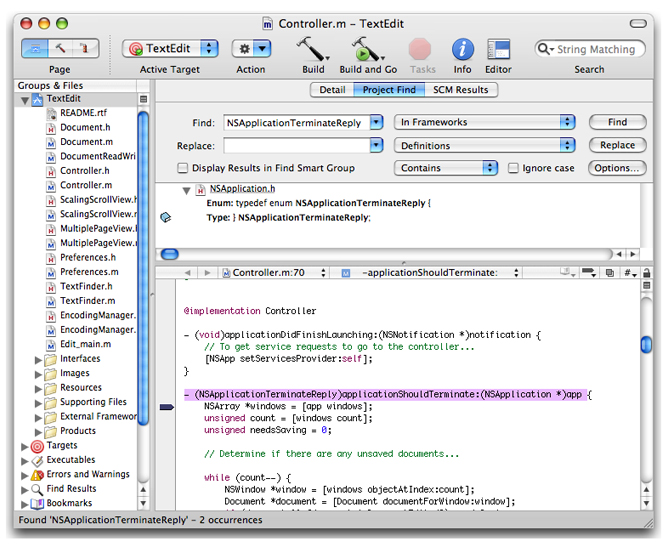This screenshot has height=550, width=668.
Task: Open the In Frameworks scope dropdown
Action: pos(484,122)
